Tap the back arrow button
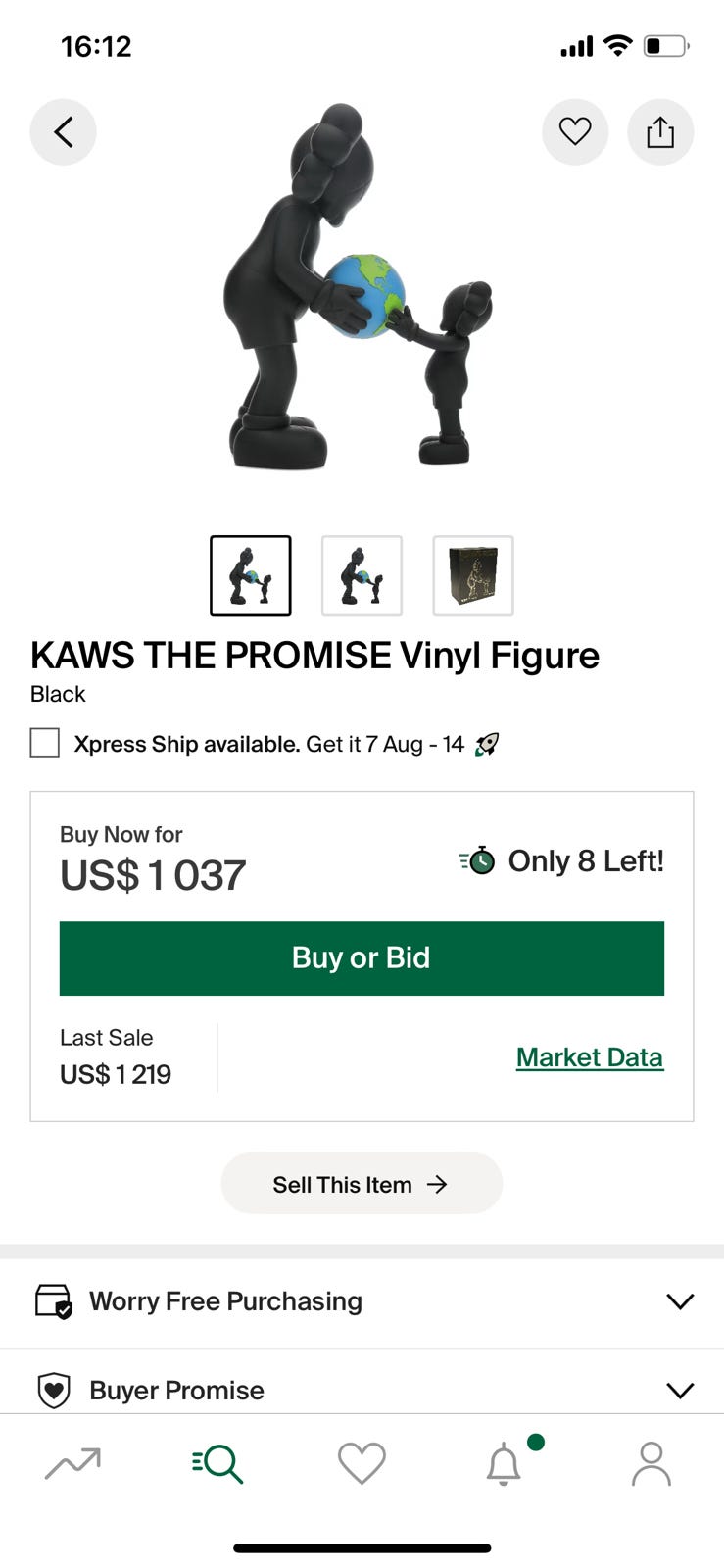Screen dimensions: 724x1568 pyautogui.click(x=63, y=131)
